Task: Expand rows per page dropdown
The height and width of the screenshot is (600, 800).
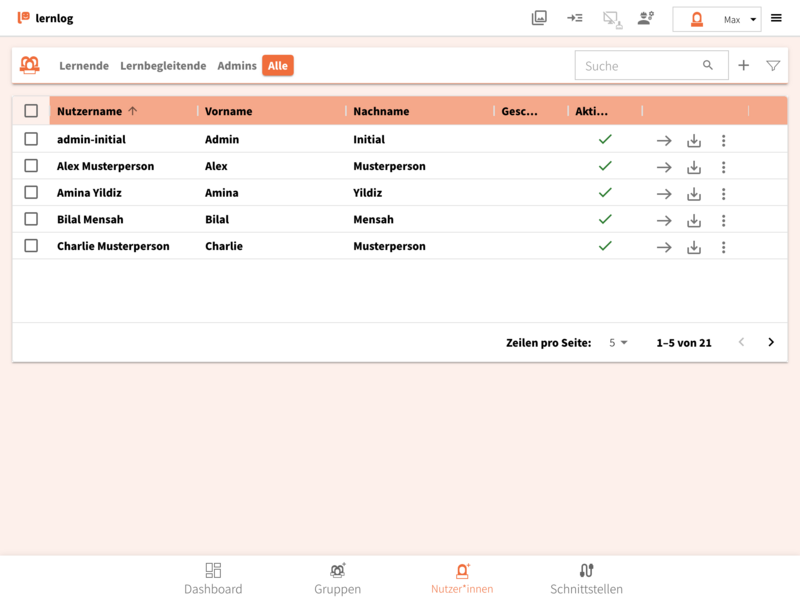Action: pos(618,342)
